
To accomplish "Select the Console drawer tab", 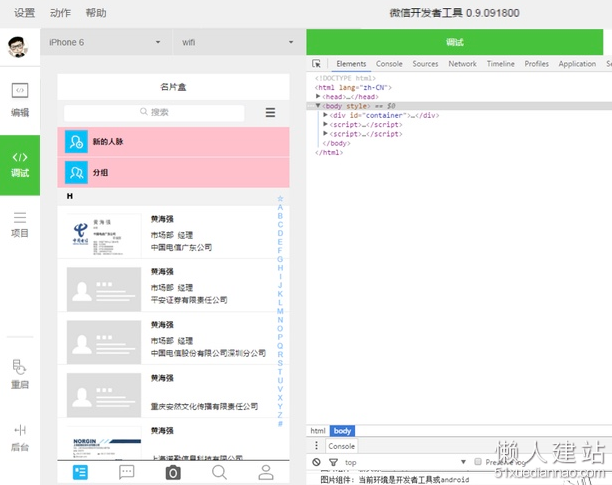I will (342, 446).
